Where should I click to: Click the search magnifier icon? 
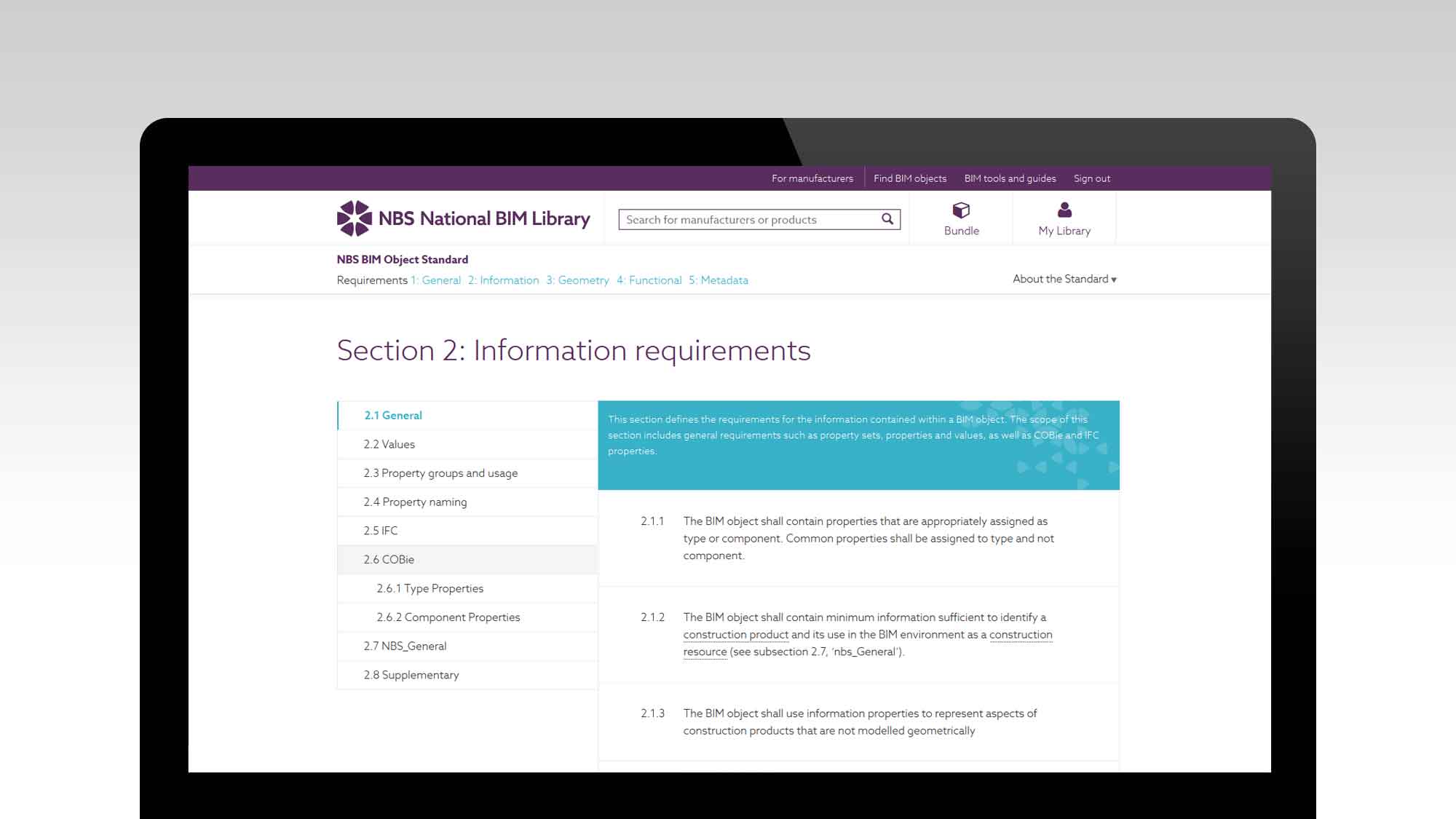click(887, 218)
